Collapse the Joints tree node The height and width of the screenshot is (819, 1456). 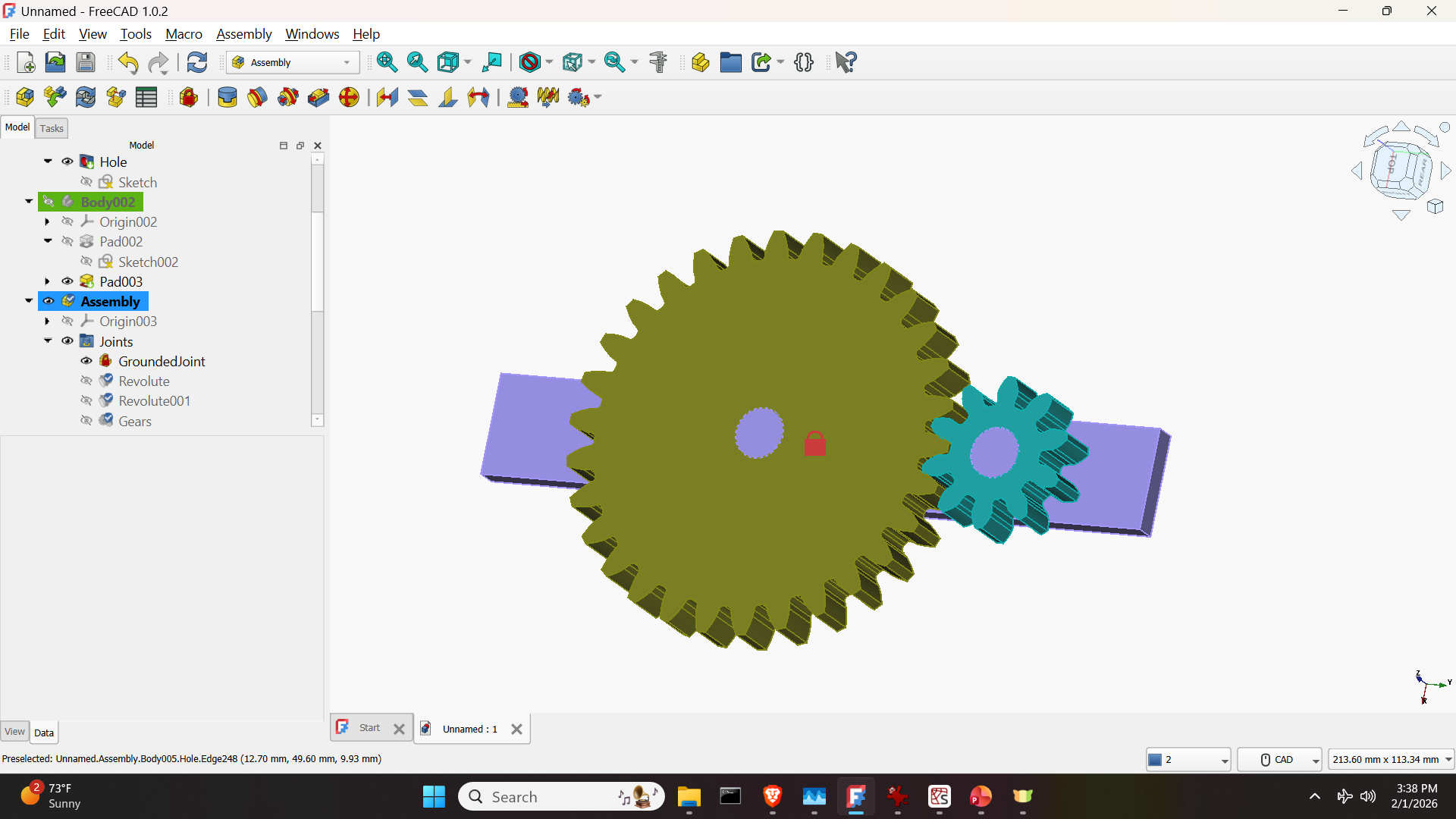click(47, 341)
